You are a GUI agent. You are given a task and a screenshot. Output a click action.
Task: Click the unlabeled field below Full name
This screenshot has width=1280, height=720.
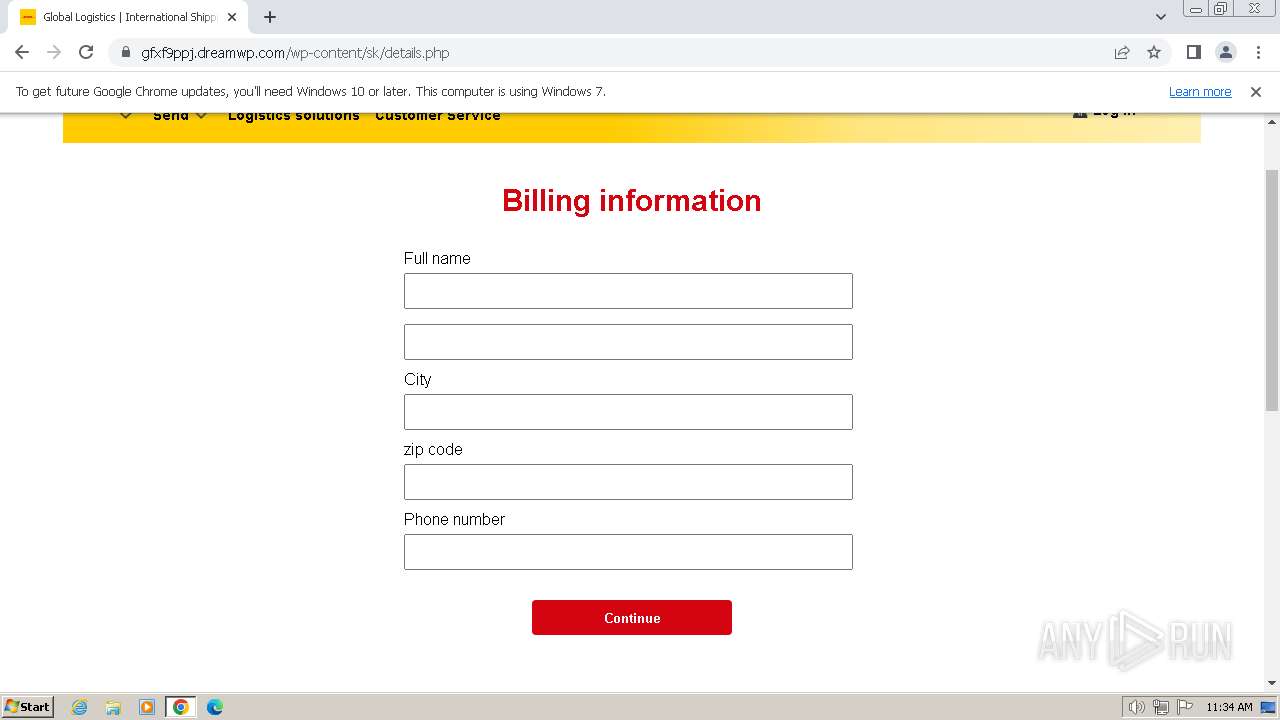(x=628, y=342)
